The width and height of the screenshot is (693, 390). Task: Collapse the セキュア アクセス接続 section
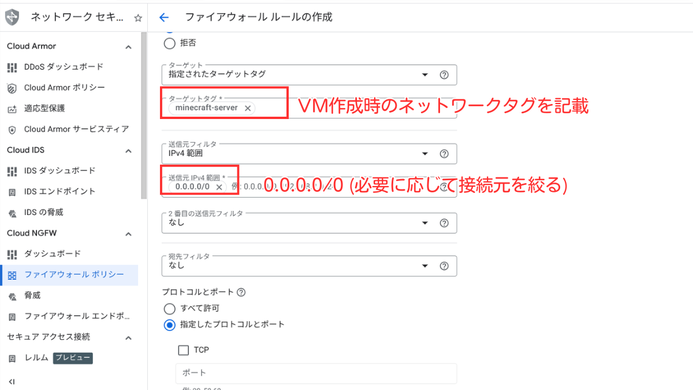pos(128,338)
